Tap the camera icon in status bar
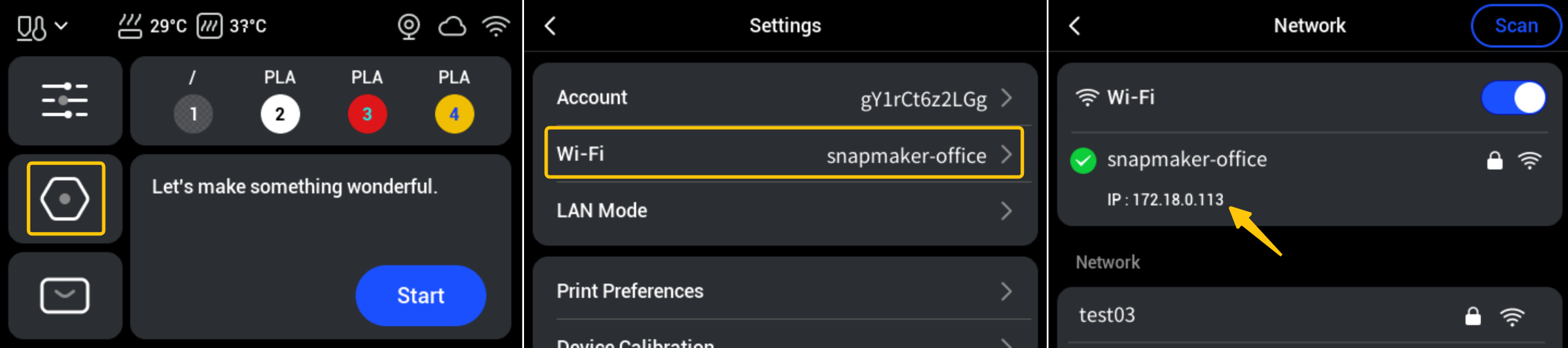 point(409,26)
